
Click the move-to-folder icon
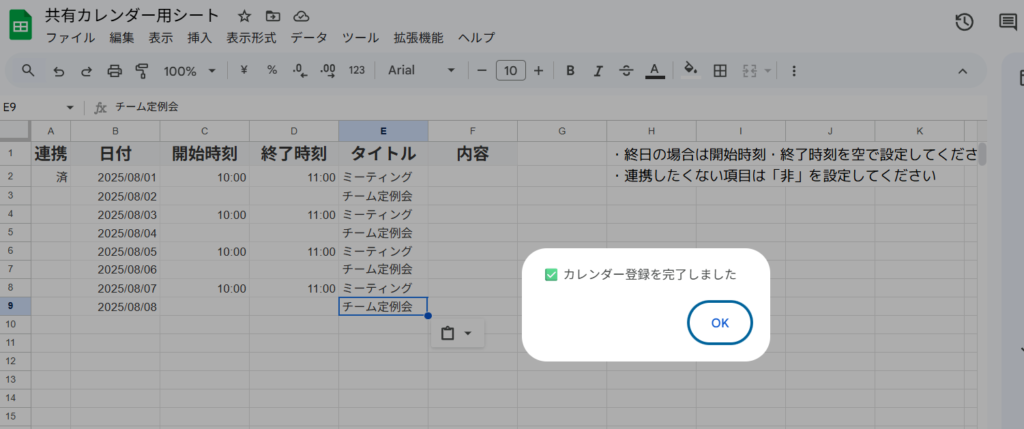coord(272,16)
